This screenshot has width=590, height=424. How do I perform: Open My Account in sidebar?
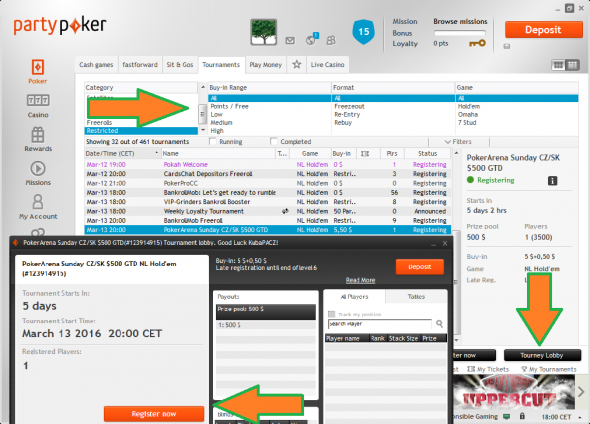coord(38,207)
